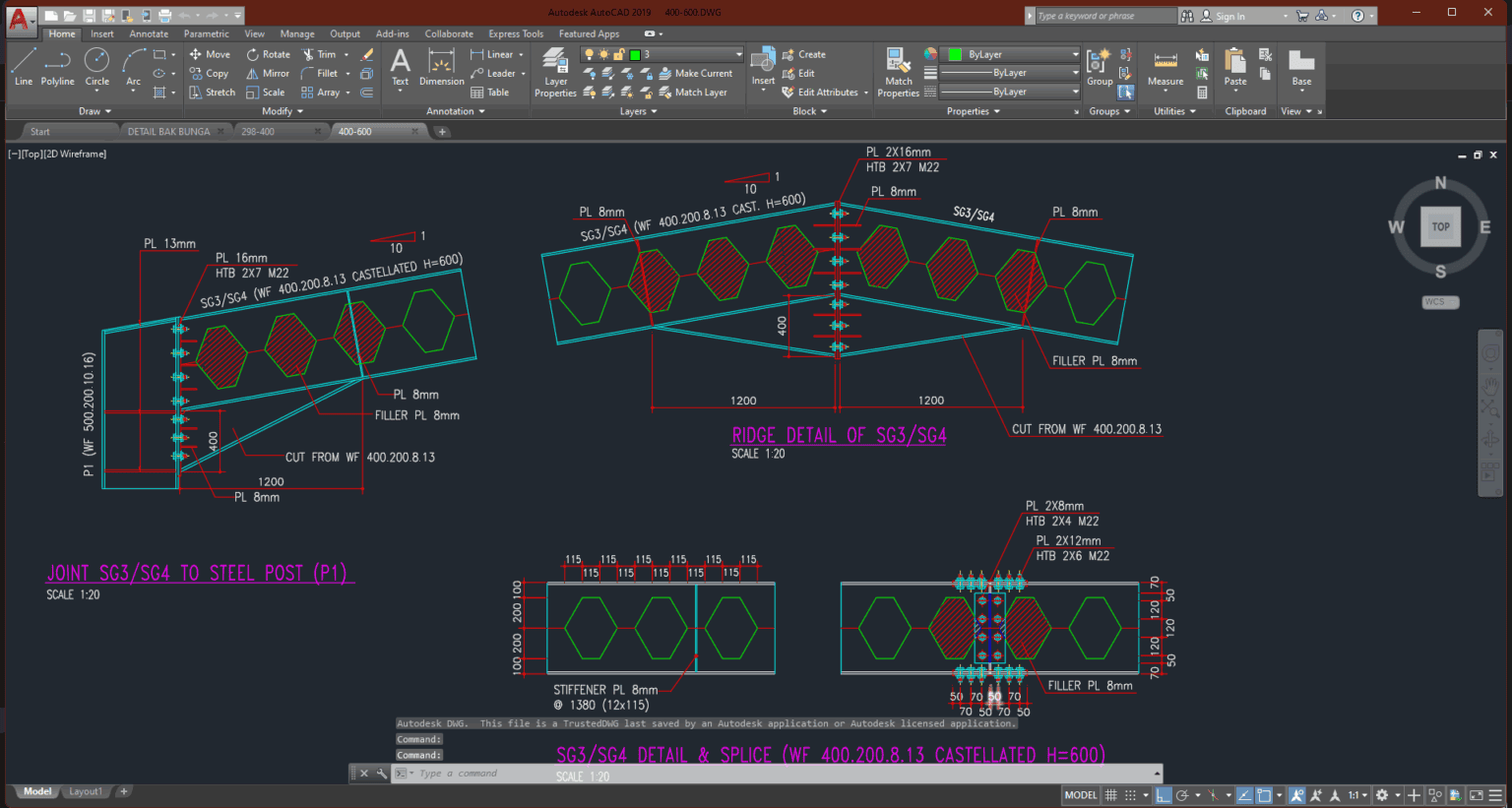Toggle object snap mode in status bar
This screenshot has height=808, width=1512.
pos(1263,794)
